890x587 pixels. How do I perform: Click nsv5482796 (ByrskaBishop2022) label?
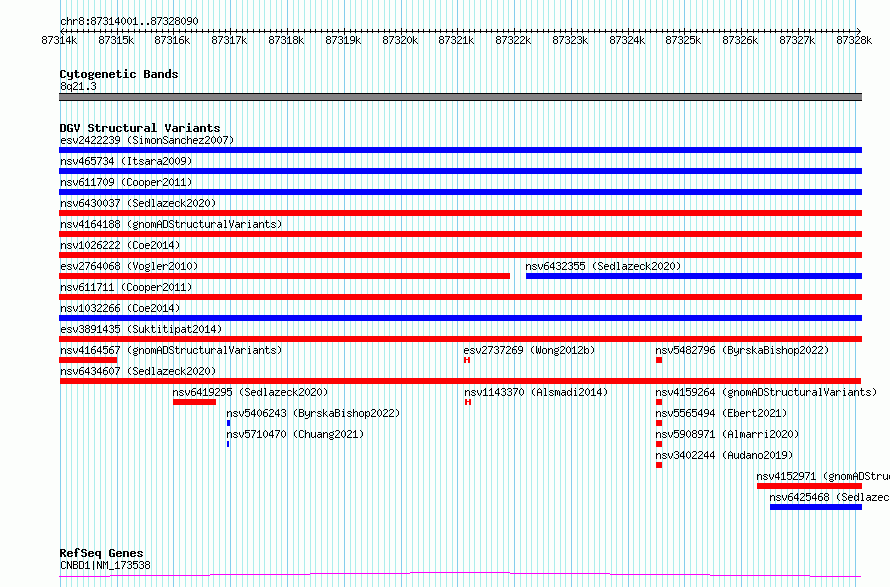[x=742, y=350]
